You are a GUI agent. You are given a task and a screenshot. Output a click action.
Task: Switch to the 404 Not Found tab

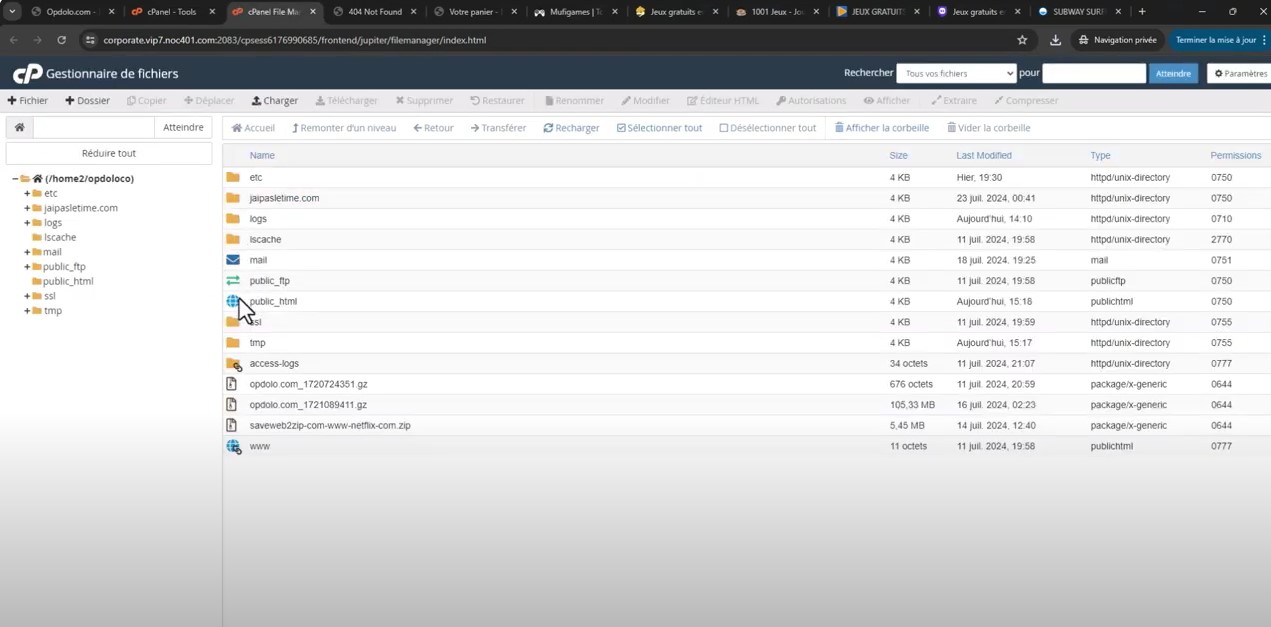[375, 12]
